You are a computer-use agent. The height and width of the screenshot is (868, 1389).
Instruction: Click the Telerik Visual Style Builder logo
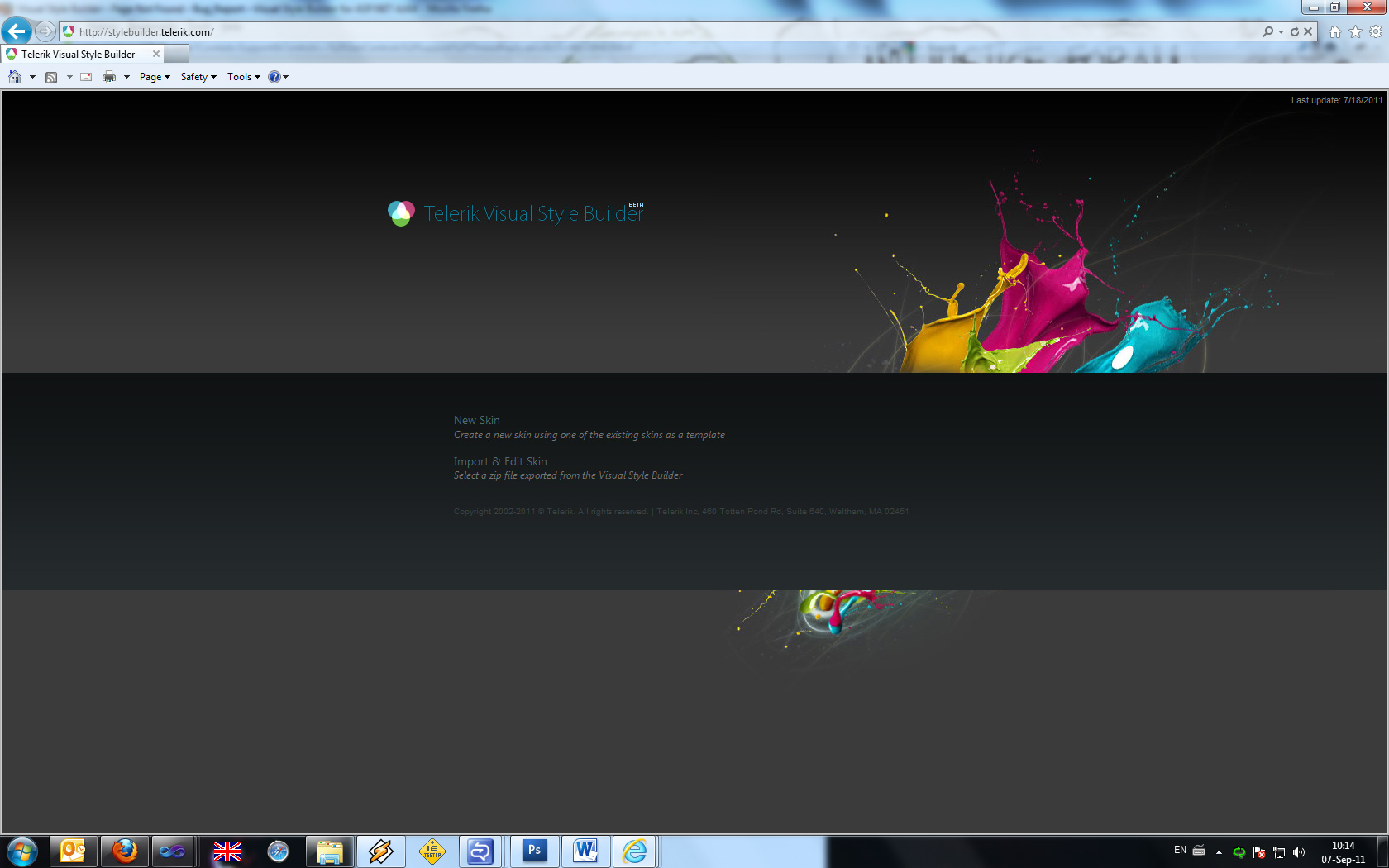coord(516,213)
